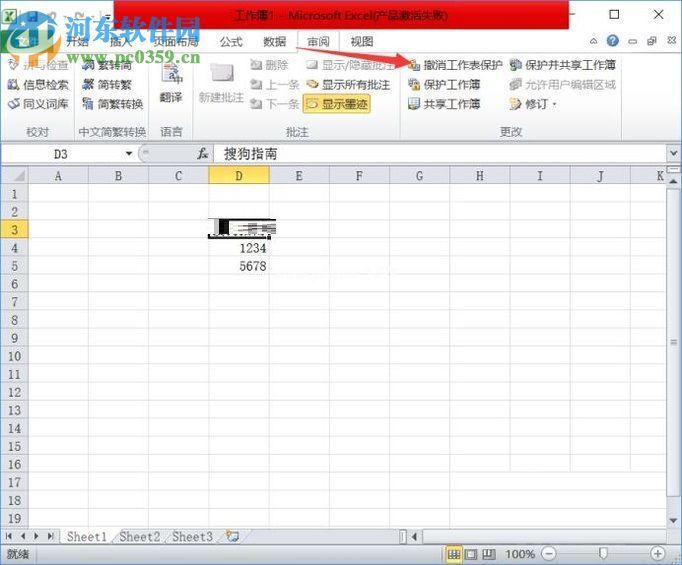Open the 翻译 tool
The image size is (682, 565).
tap(171, 83)
